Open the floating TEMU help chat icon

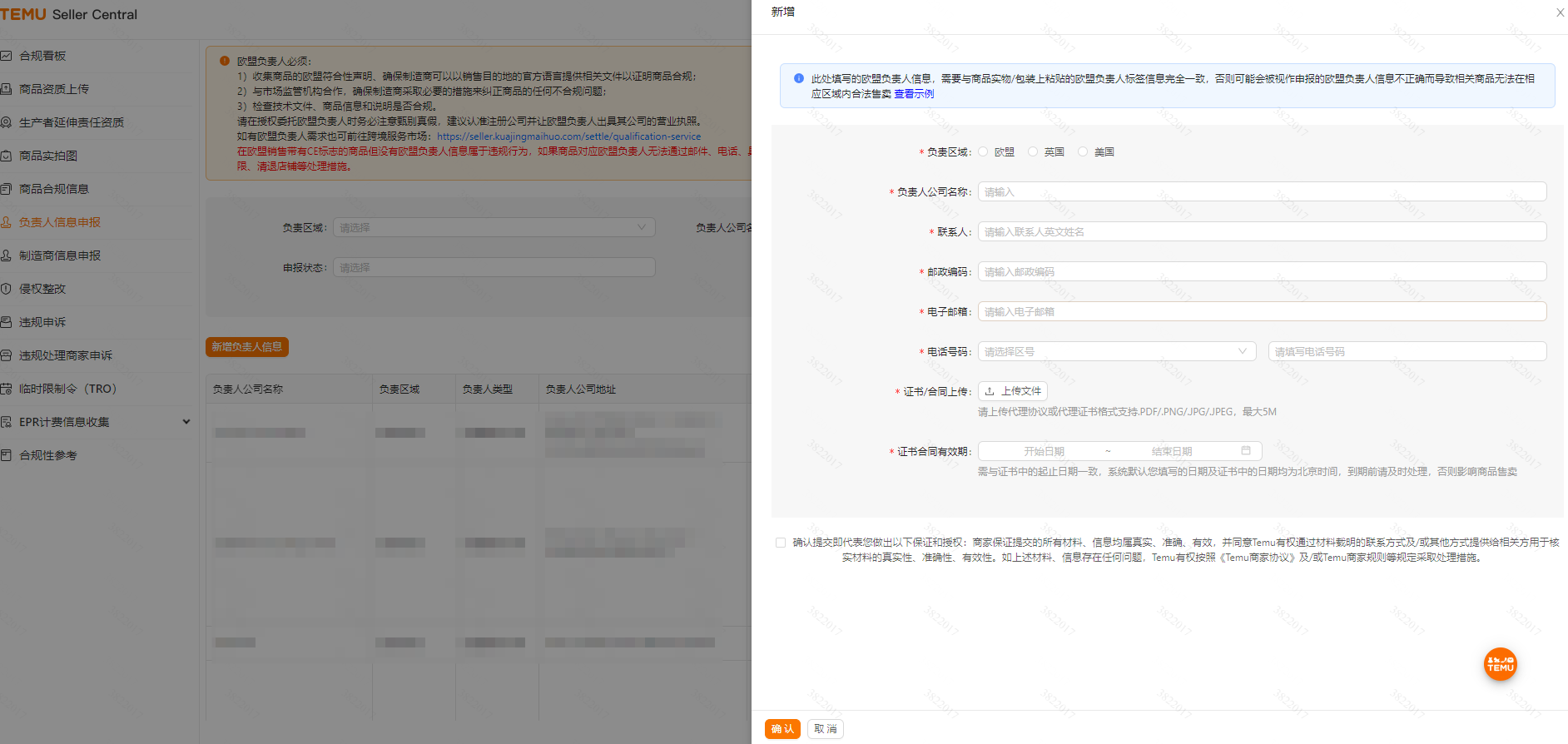coord(1500,664)
